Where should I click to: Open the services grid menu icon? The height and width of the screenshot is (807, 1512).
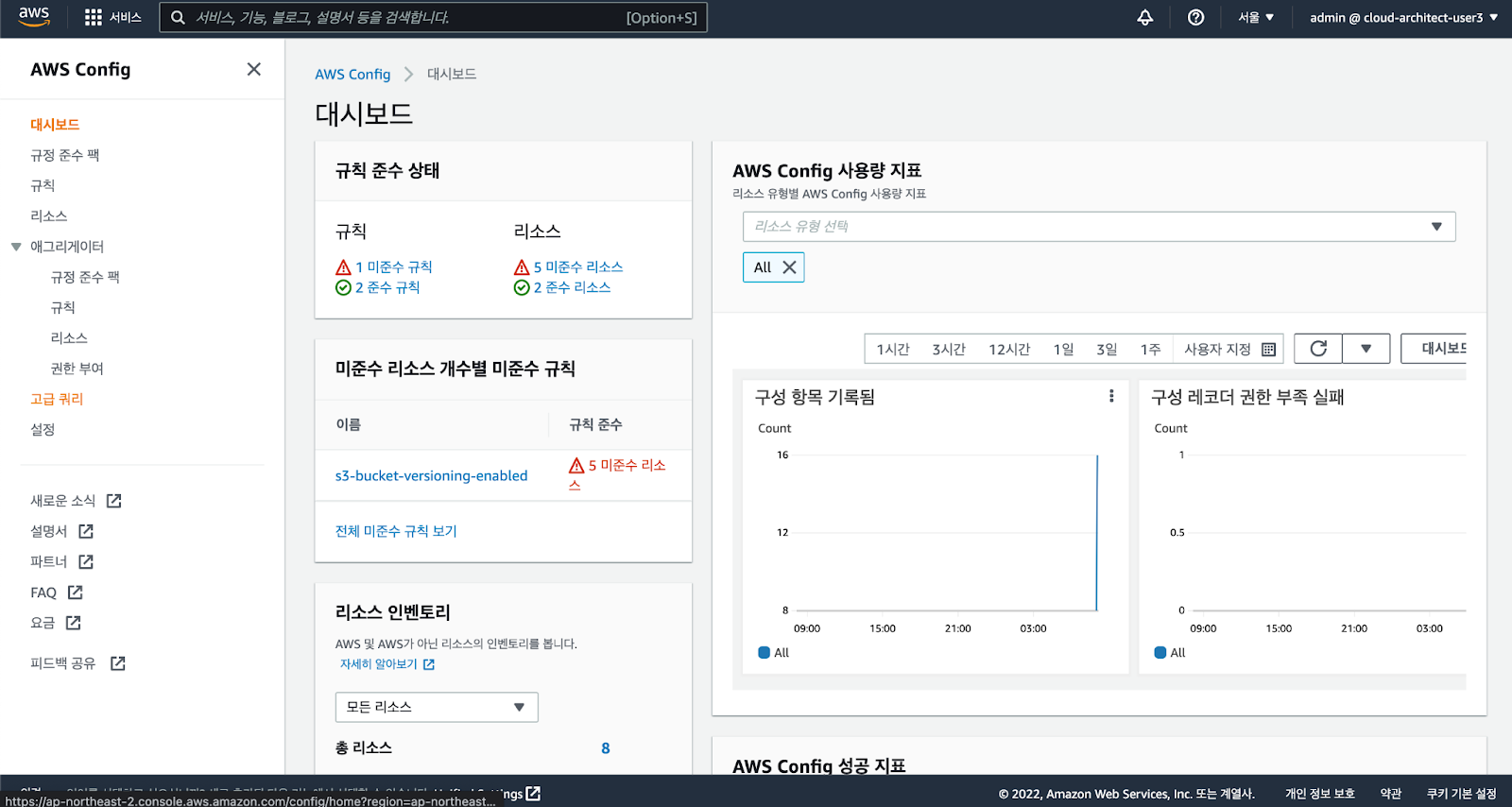coord(93,17)
